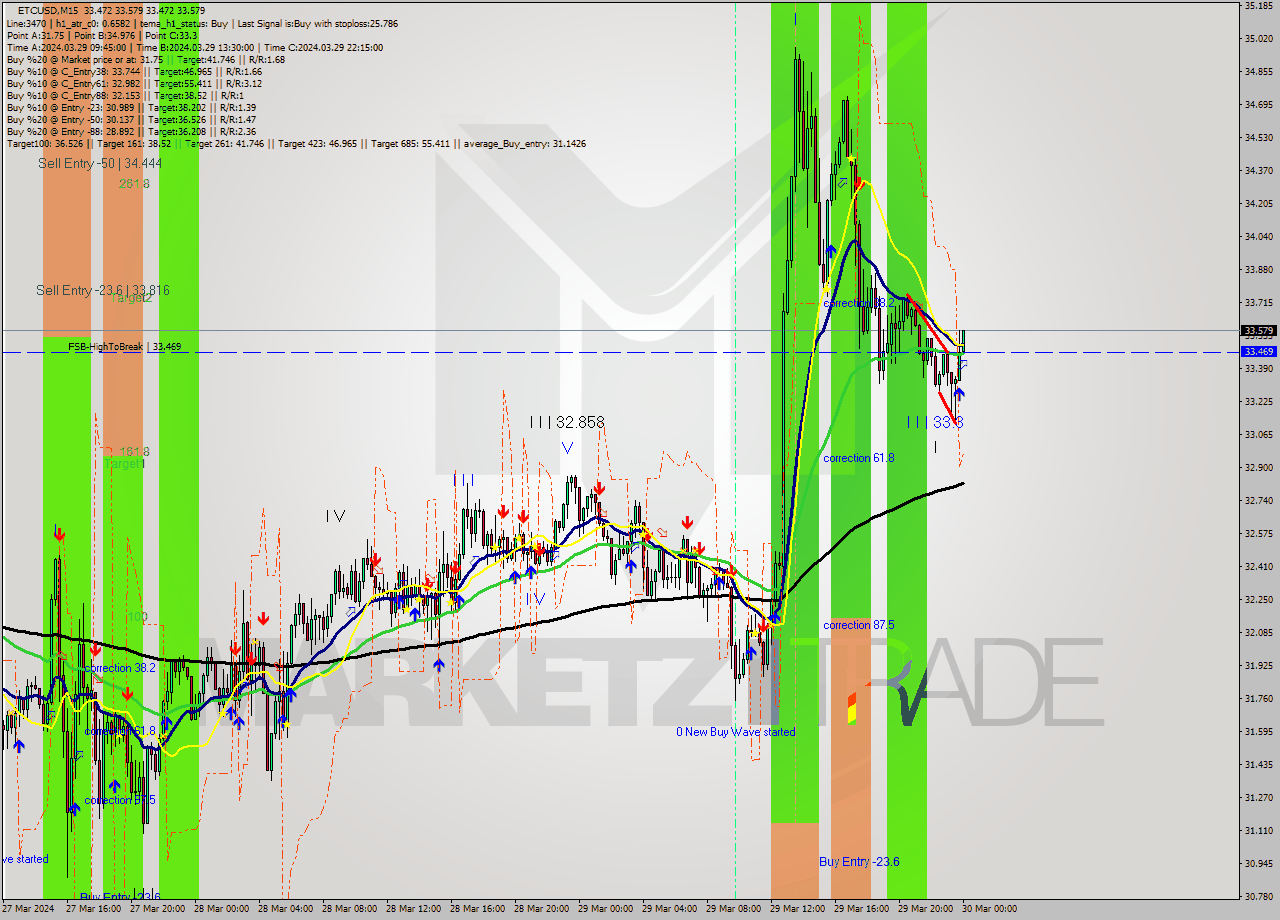
Task: Click the current price tag '33.579' on axis
Action: click(1258, 330)
